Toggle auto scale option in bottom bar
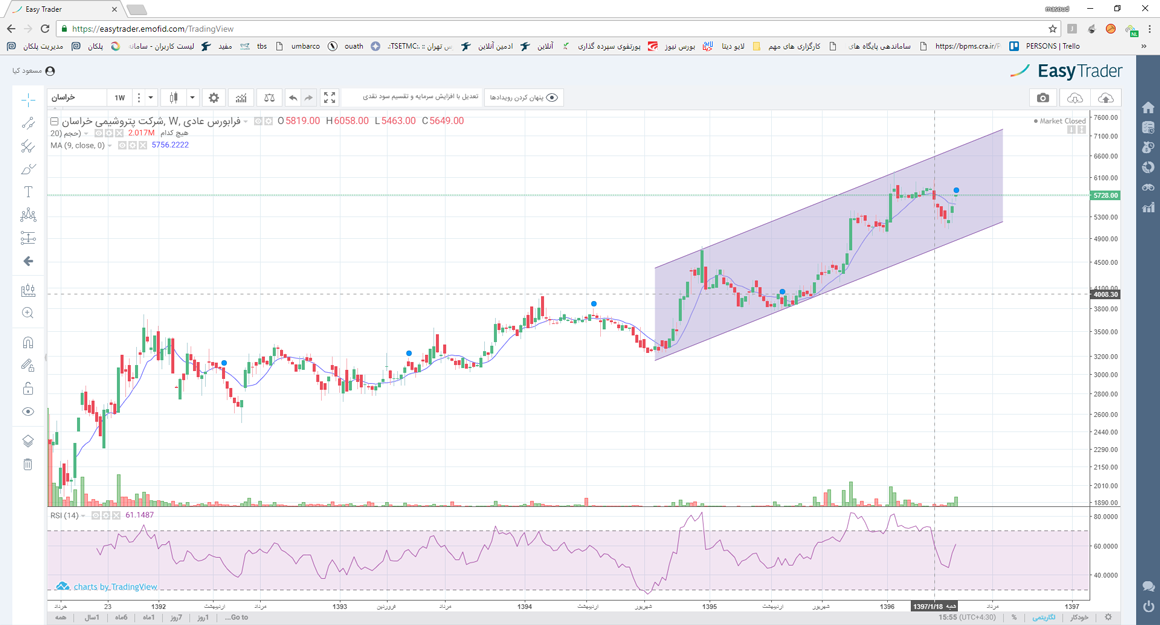 pos(1079,617)
